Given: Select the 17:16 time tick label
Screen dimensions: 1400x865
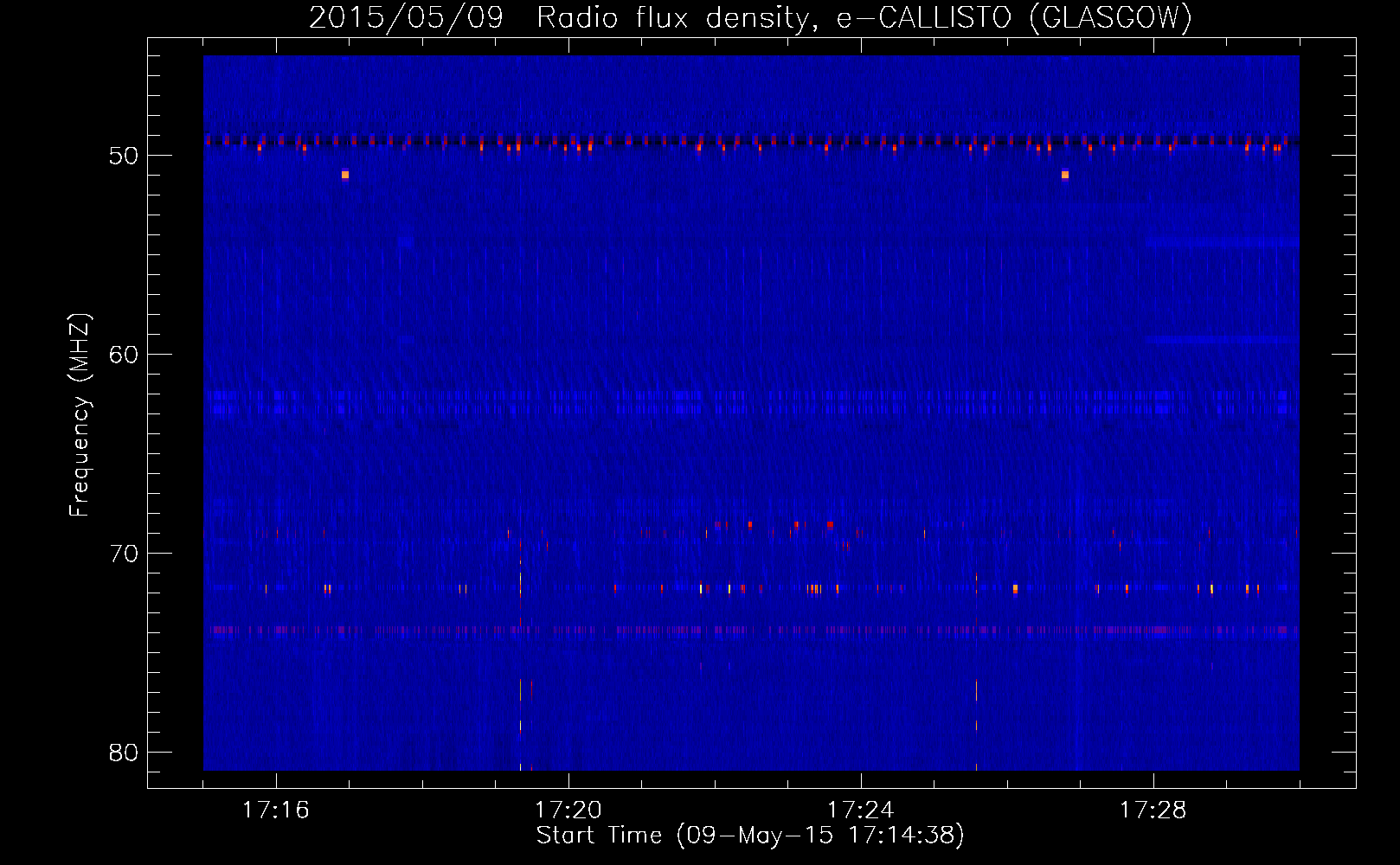Looking at the screenshot, I should tap(276, 811).
